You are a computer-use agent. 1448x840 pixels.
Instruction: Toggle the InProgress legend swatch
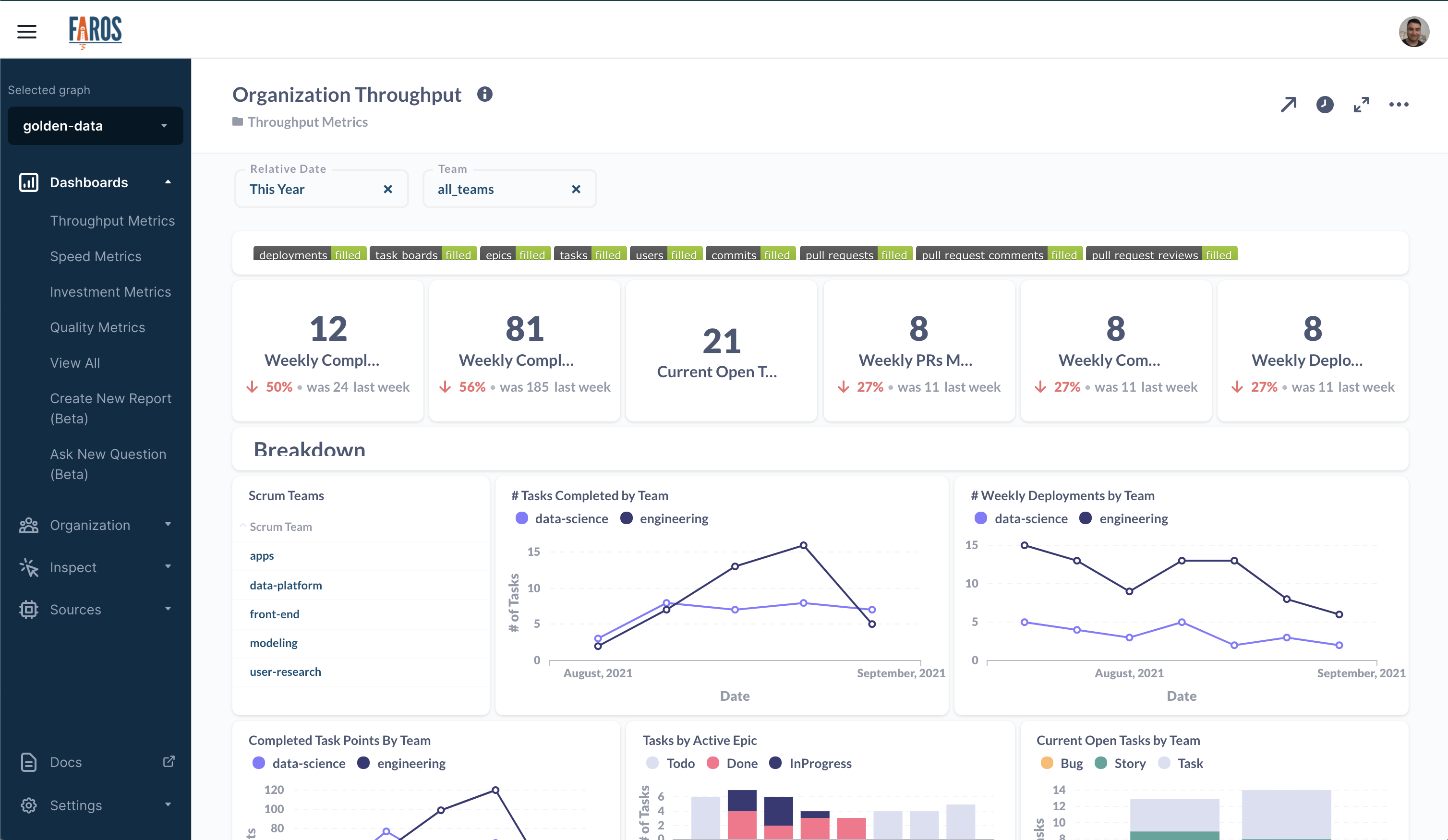tap(775, 763)
